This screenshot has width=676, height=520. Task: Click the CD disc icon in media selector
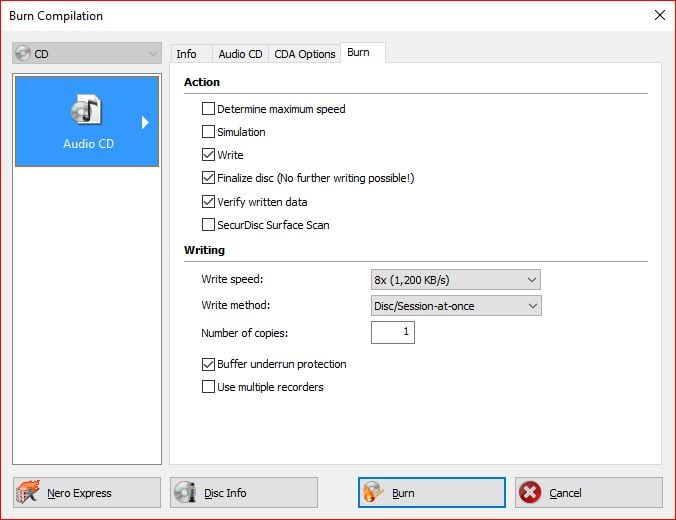(x=23, y=53)
